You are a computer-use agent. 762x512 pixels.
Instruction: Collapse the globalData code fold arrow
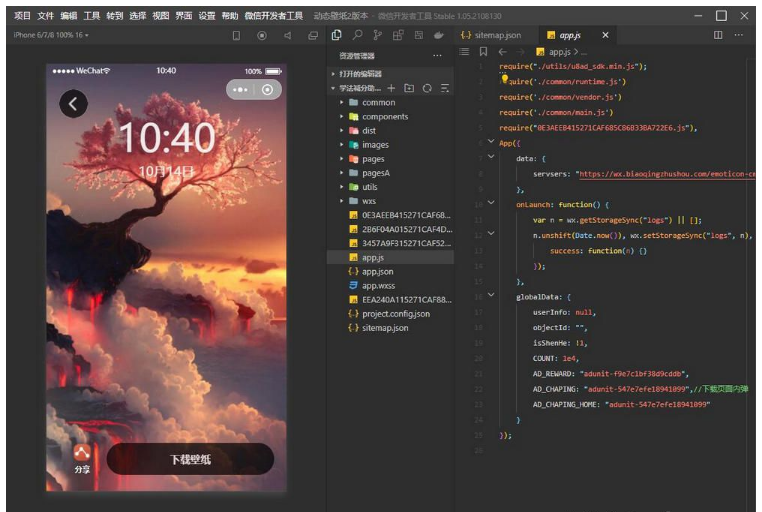point(490,295)
